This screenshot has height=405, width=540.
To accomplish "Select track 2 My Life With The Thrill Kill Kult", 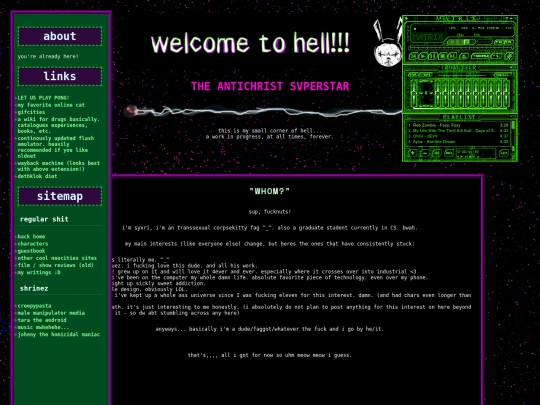I will coord(458,131).
